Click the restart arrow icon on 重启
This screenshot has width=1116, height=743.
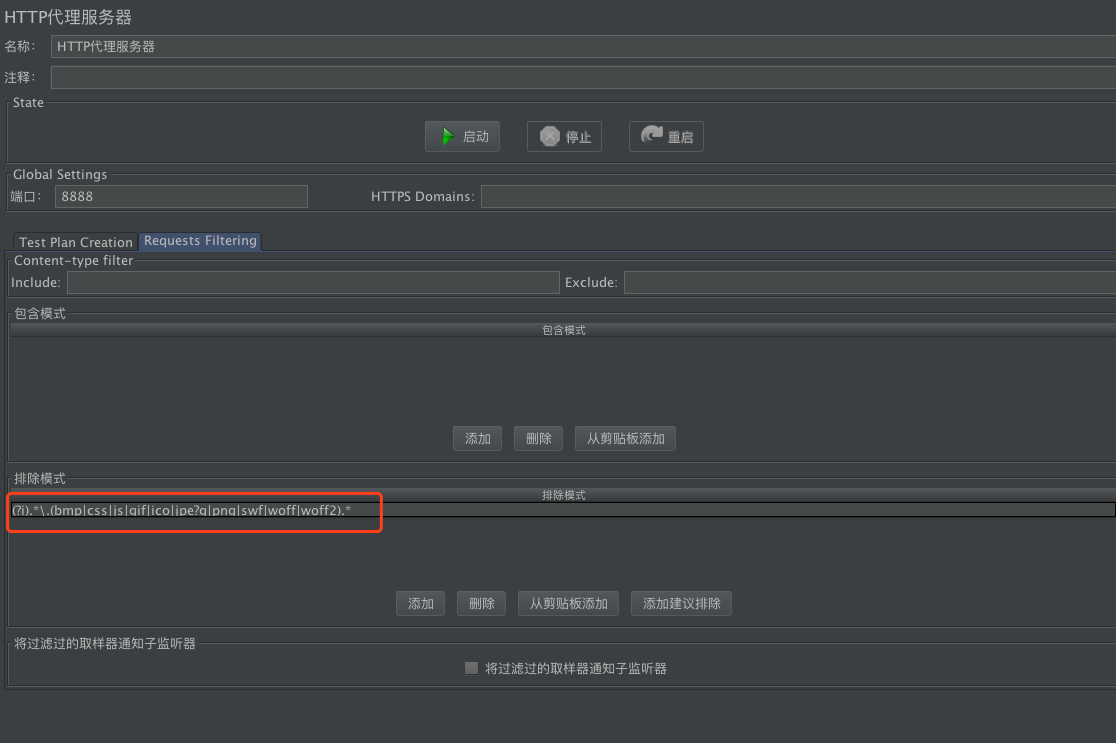pos(651,135)
